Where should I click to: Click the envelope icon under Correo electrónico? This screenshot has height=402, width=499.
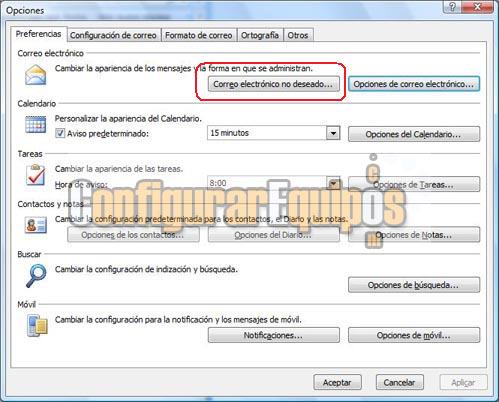[x=35, y=75]
